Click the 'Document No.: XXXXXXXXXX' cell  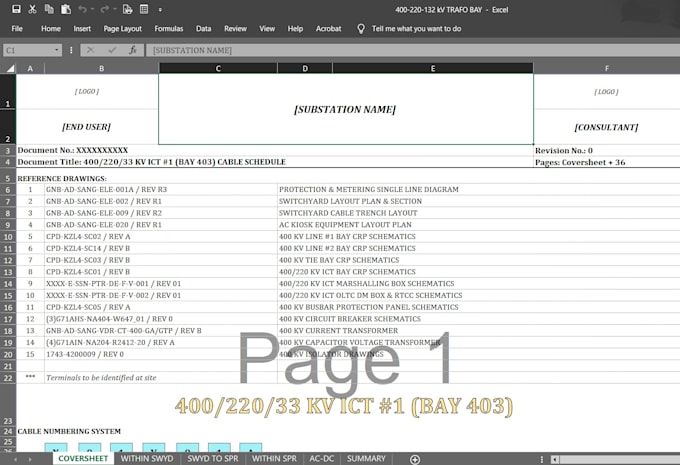coord(275,151)
